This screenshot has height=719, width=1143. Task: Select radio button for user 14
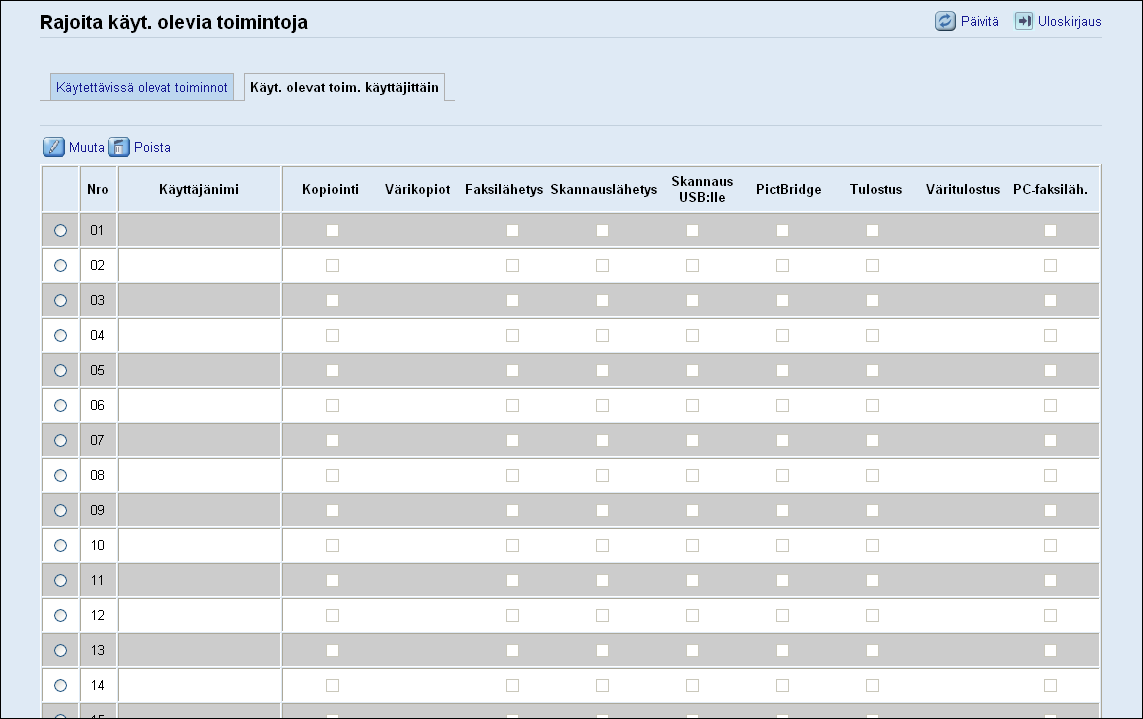(x=61, y=685)
